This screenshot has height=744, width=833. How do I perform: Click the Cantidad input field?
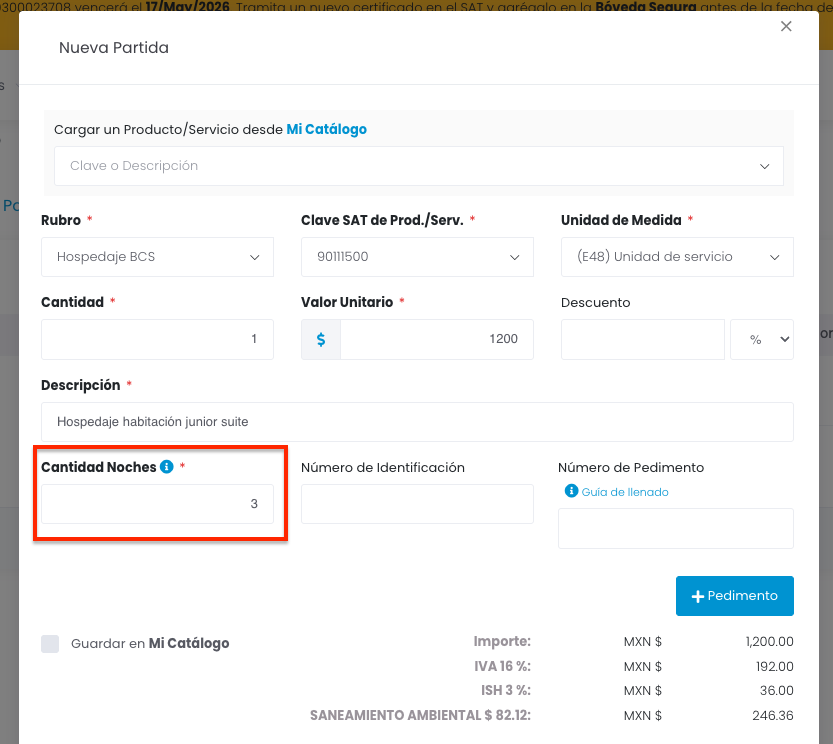click(x=157, y=339)
